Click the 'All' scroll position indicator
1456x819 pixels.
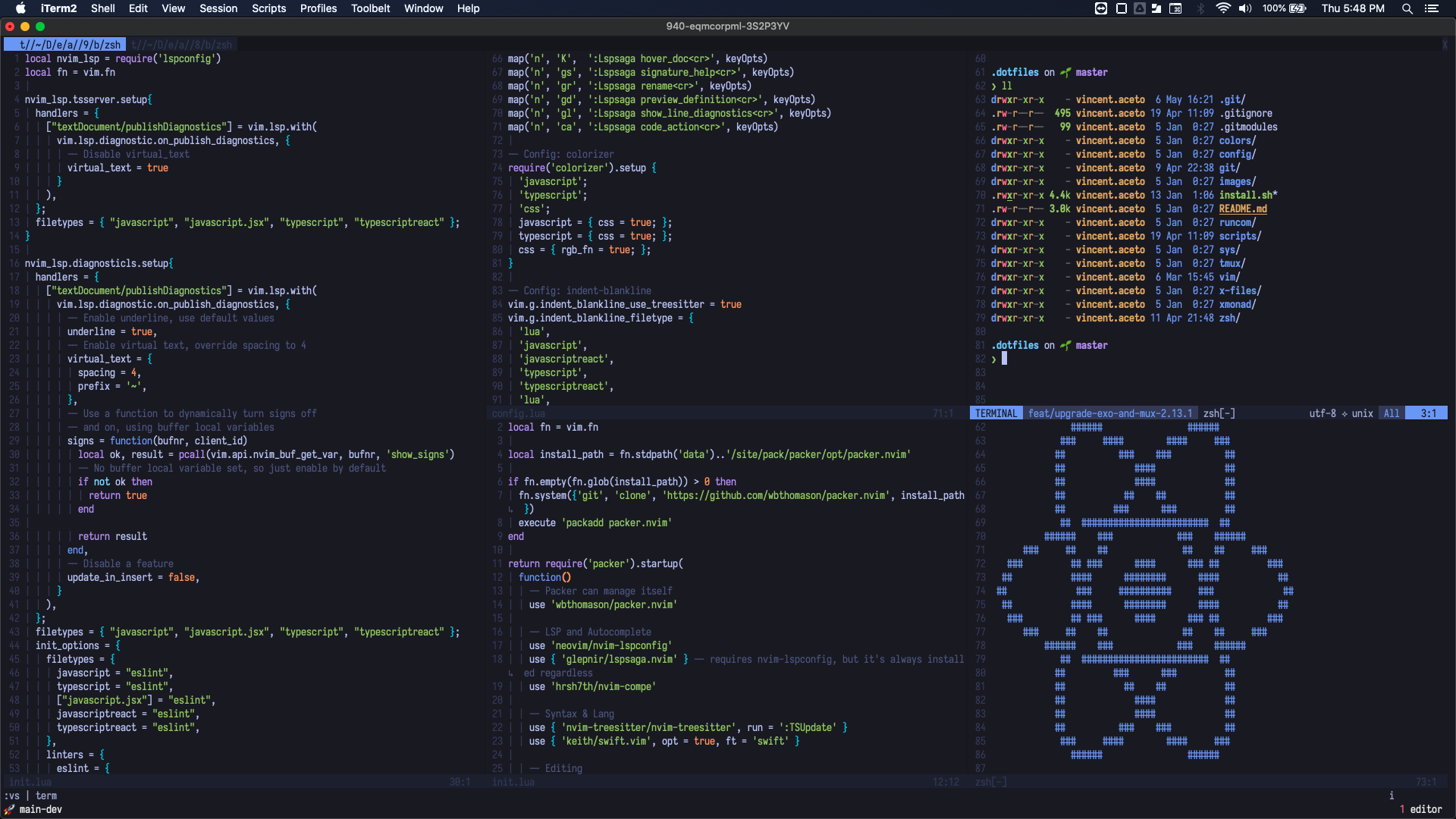1392,413
